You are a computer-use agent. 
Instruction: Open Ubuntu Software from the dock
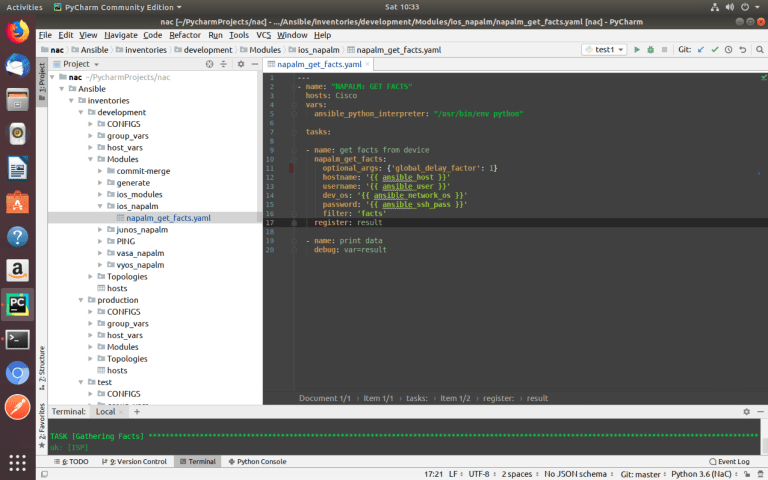(18, 202)
